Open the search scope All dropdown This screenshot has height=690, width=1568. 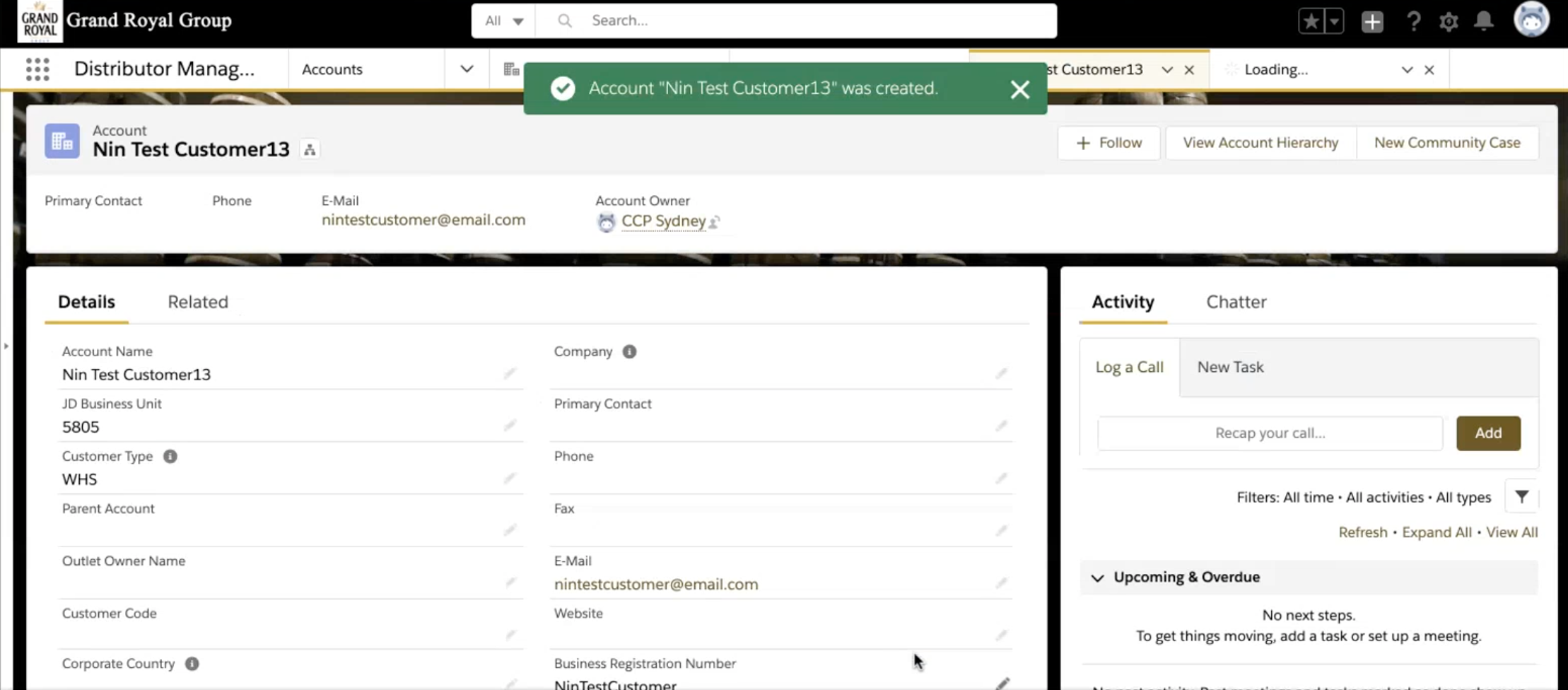tap(504, 21)
